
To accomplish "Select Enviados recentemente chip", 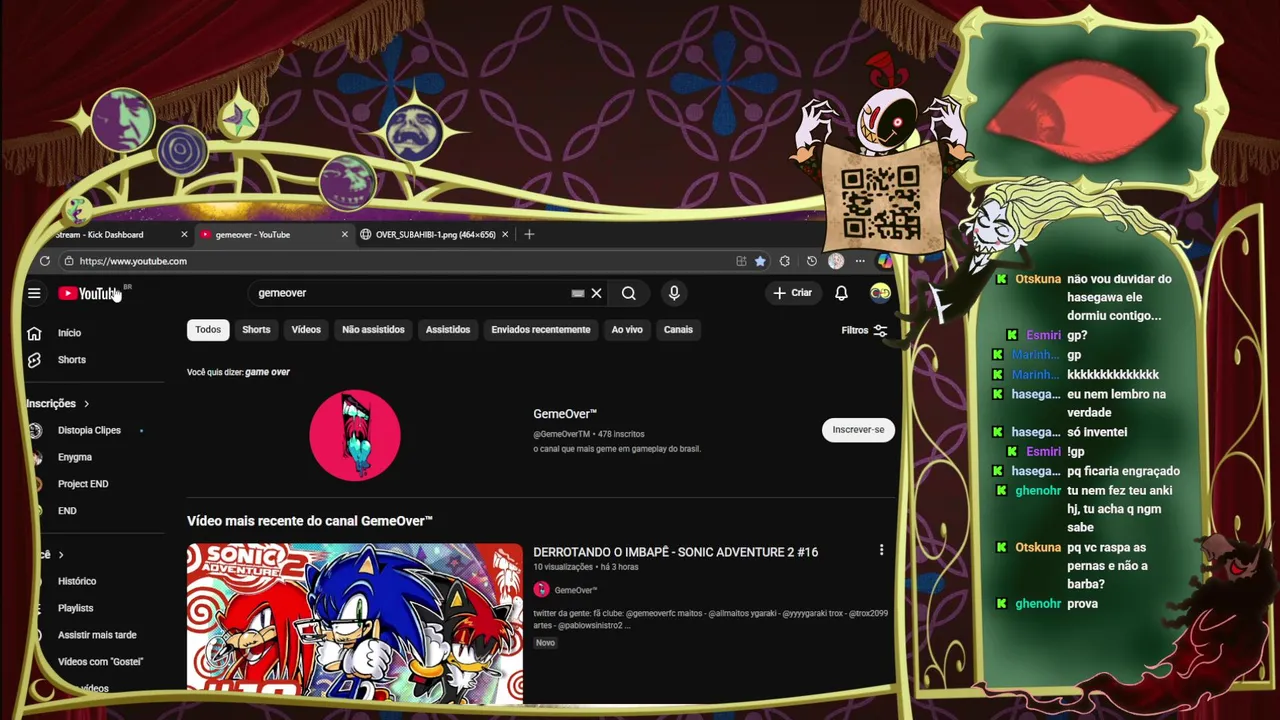I will 540,330.
